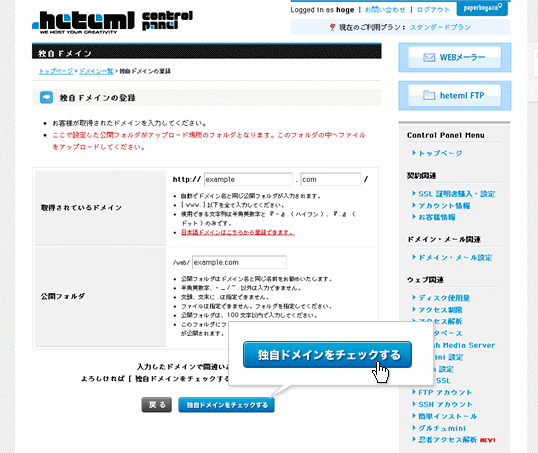Open the スタンダードプラン plan link
Screen dimensions: 538x453
441,27
